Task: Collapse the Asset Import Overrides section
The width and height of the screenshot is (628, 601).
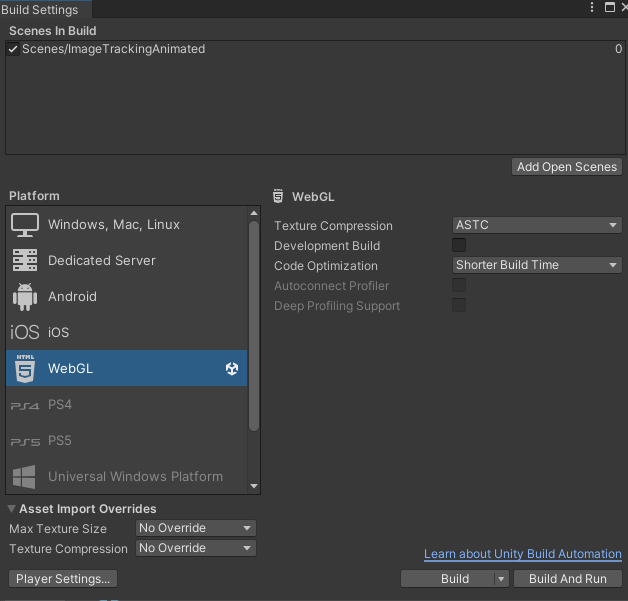Action: tap(12, 509)
